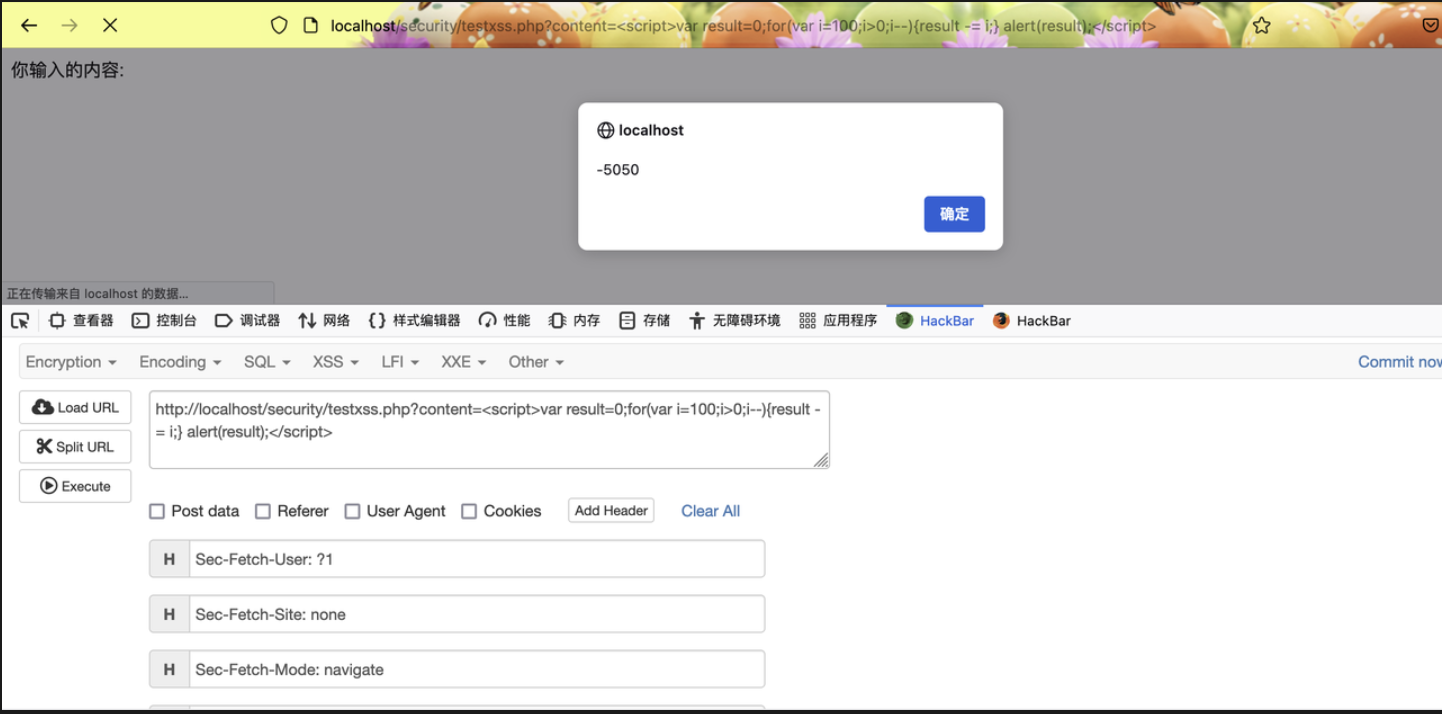Viewport: 1442px width, 714px height.
Task: Open the Console (控制台) devtools tab
Action: (164, 320)
